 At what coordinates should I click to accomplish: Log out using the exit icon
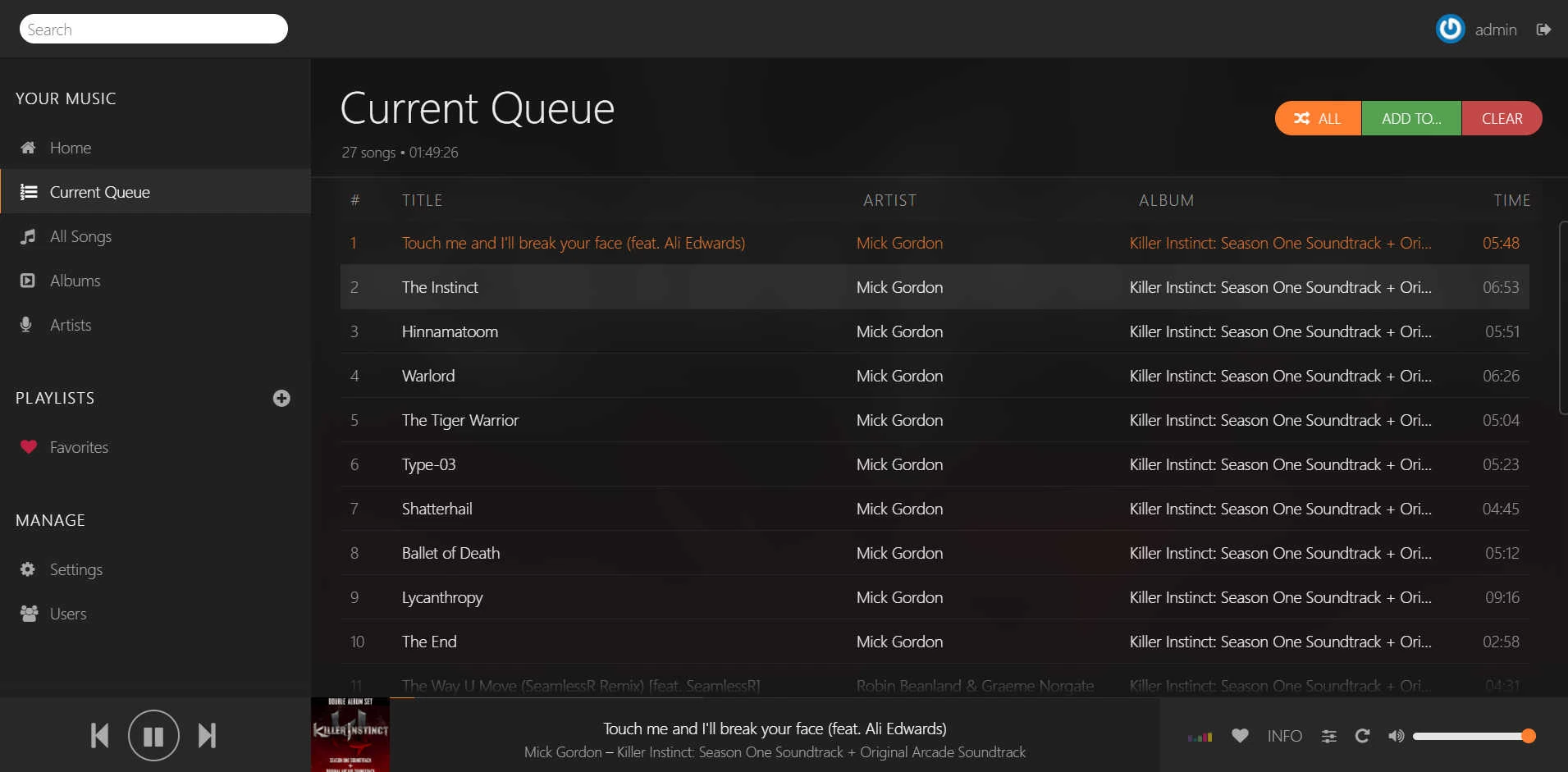click(x=1543, y=30)
